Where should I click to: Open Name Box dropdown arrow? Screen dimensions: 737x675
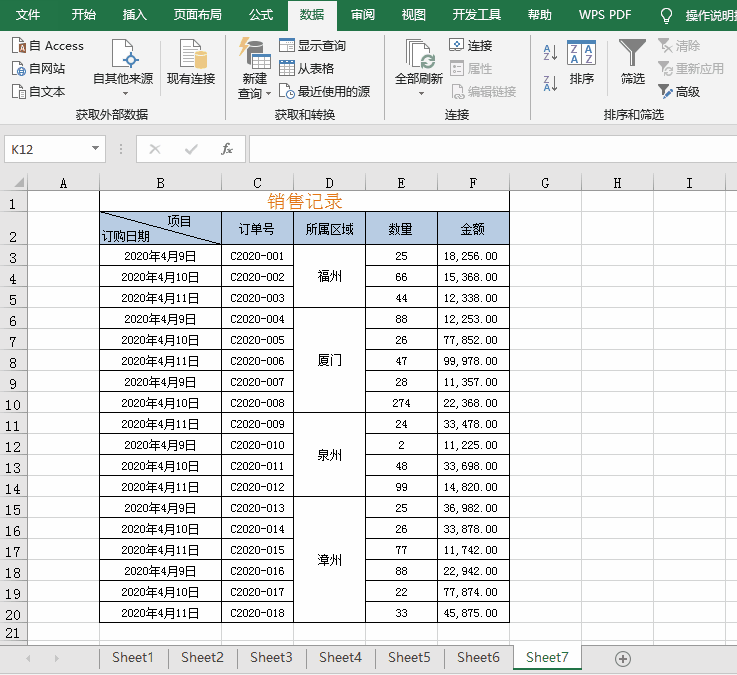coord(95,149)
